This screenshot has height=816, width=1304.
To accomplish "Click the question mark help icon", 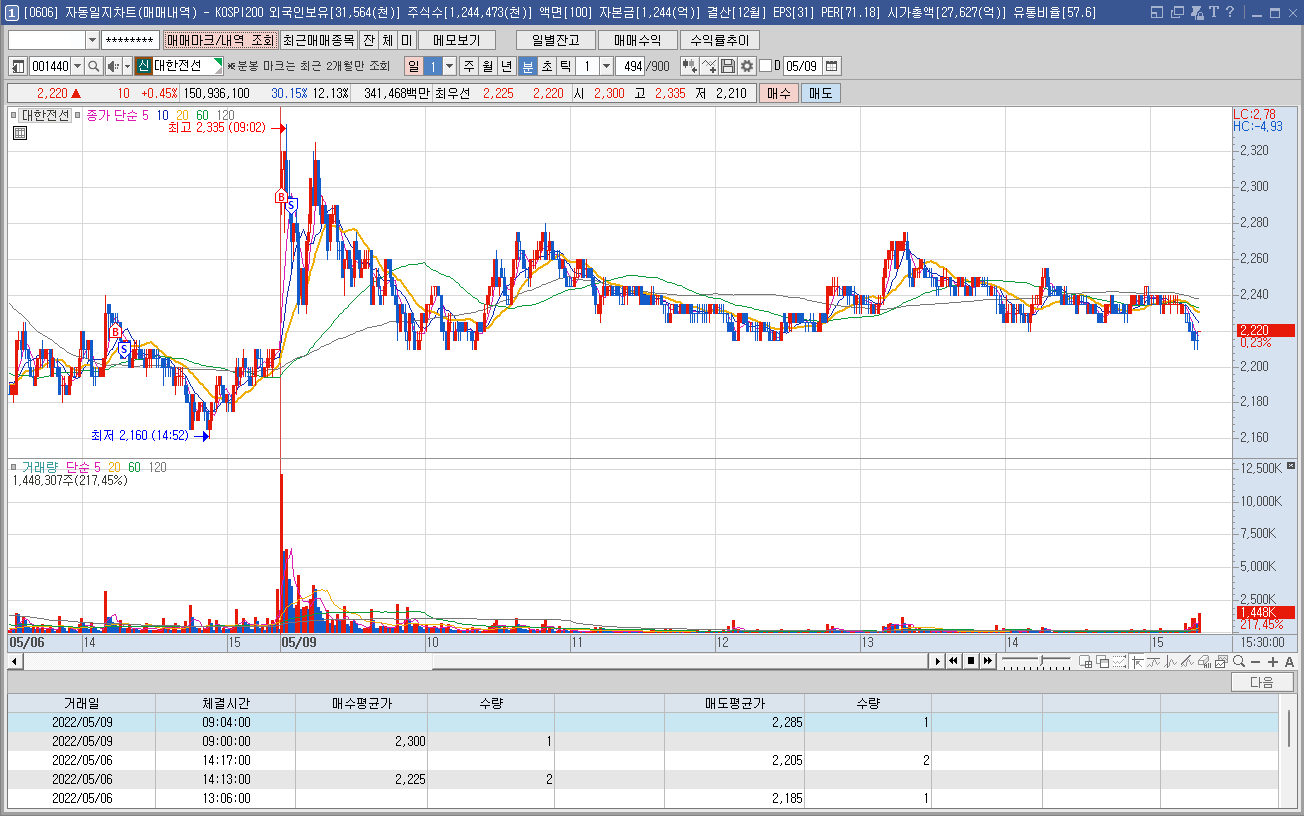I will [1229, 13].
